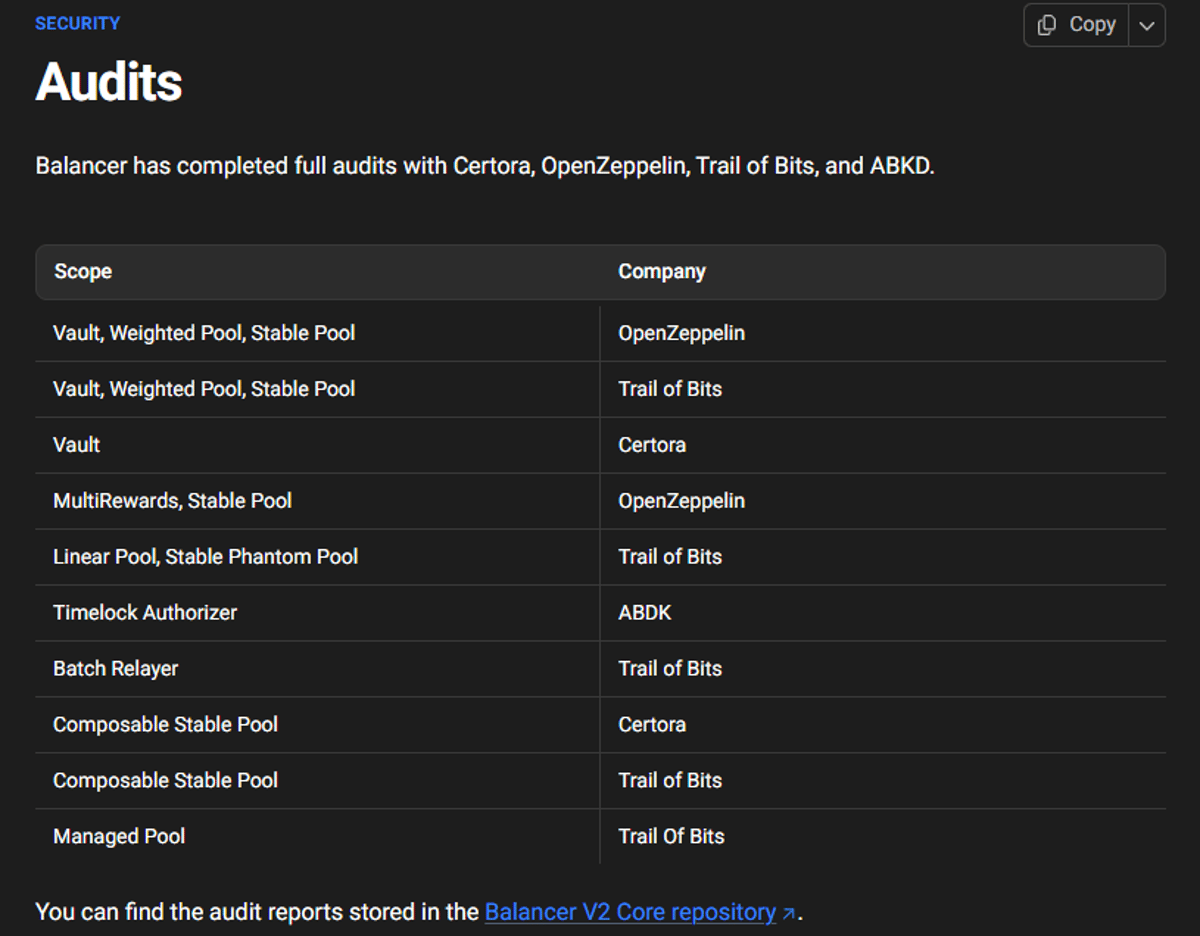
Task: Click Trail Of Bits in Managed Pool row
Action: pyautogui.click(x=671, y=837)
